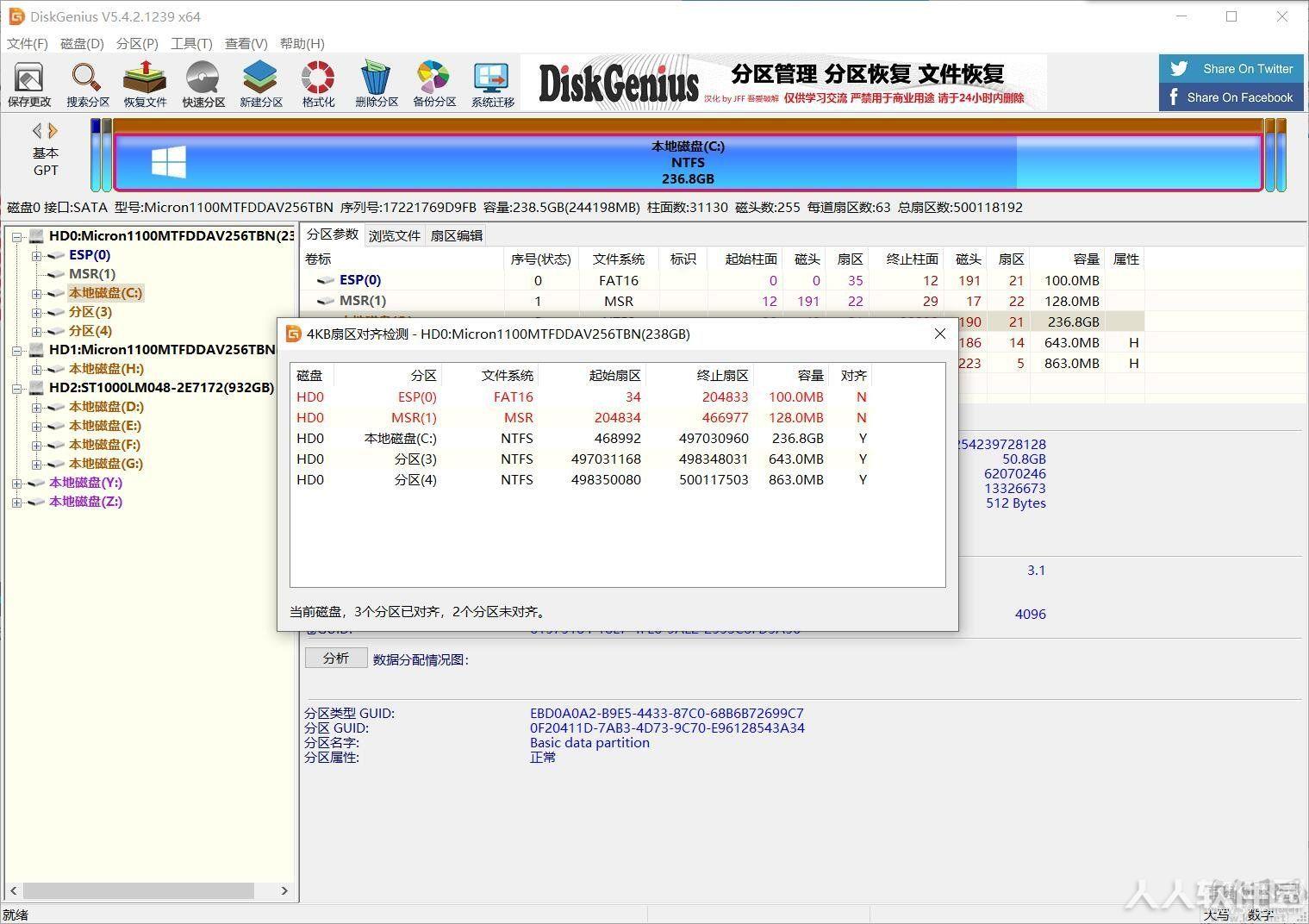Select MSR(1) in the disk tree
The width and height of the screenshot is (1309, 924).
[92, 274]
